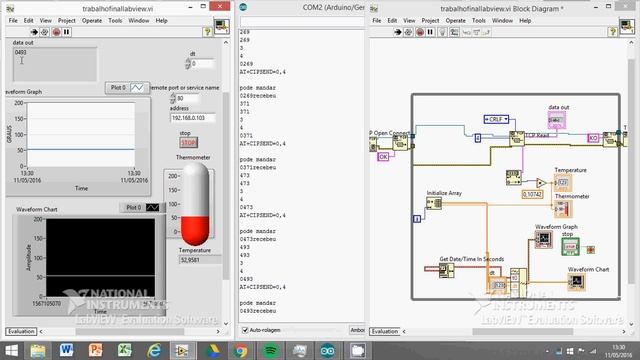Click the loop condition stop terminal
This screenshot has height=360, width=640.
(591, 249)
